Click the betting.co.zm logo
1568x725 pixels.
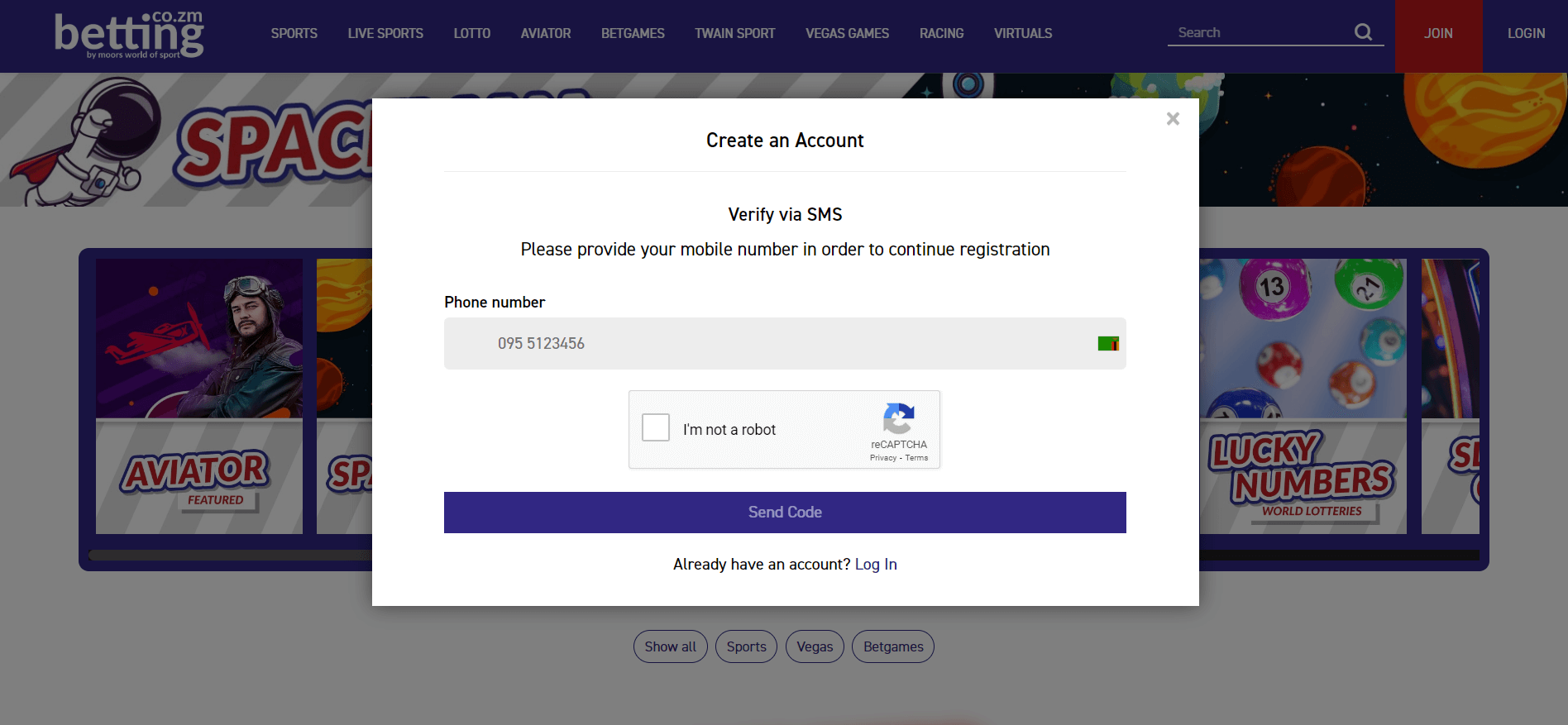(129, 35)
